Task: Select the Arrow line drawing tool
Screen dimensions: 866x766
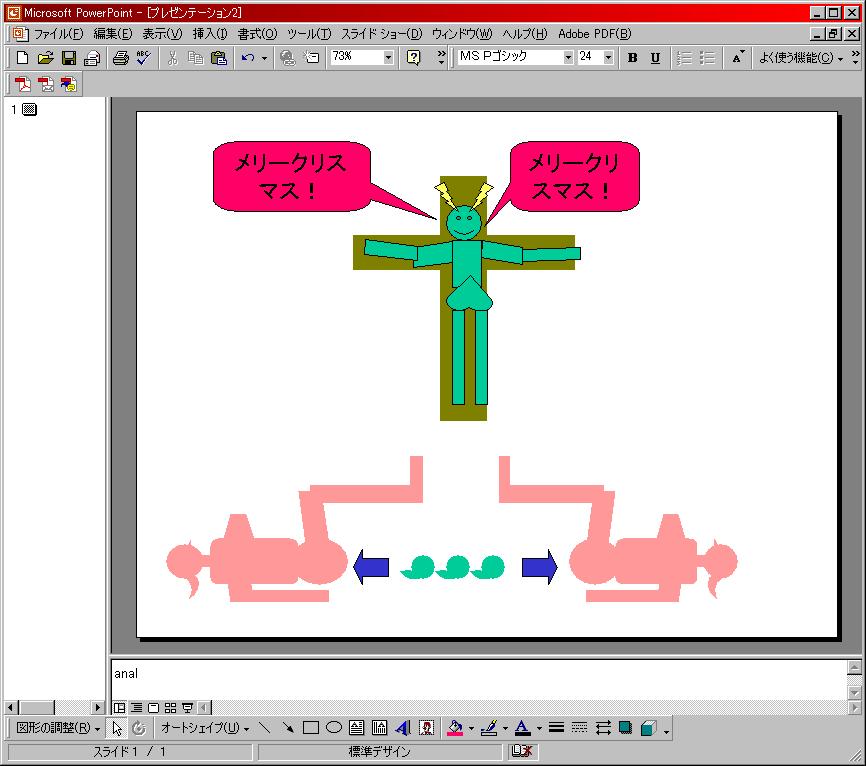Action: pos(288,728)
